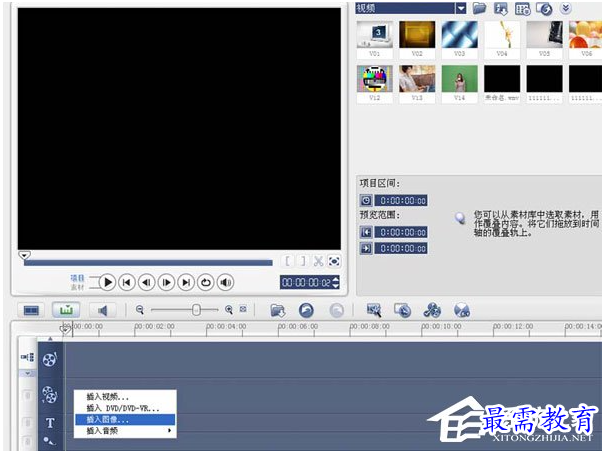
Task: Click the timeline zoom slider handle
Action: coord(196,310)
